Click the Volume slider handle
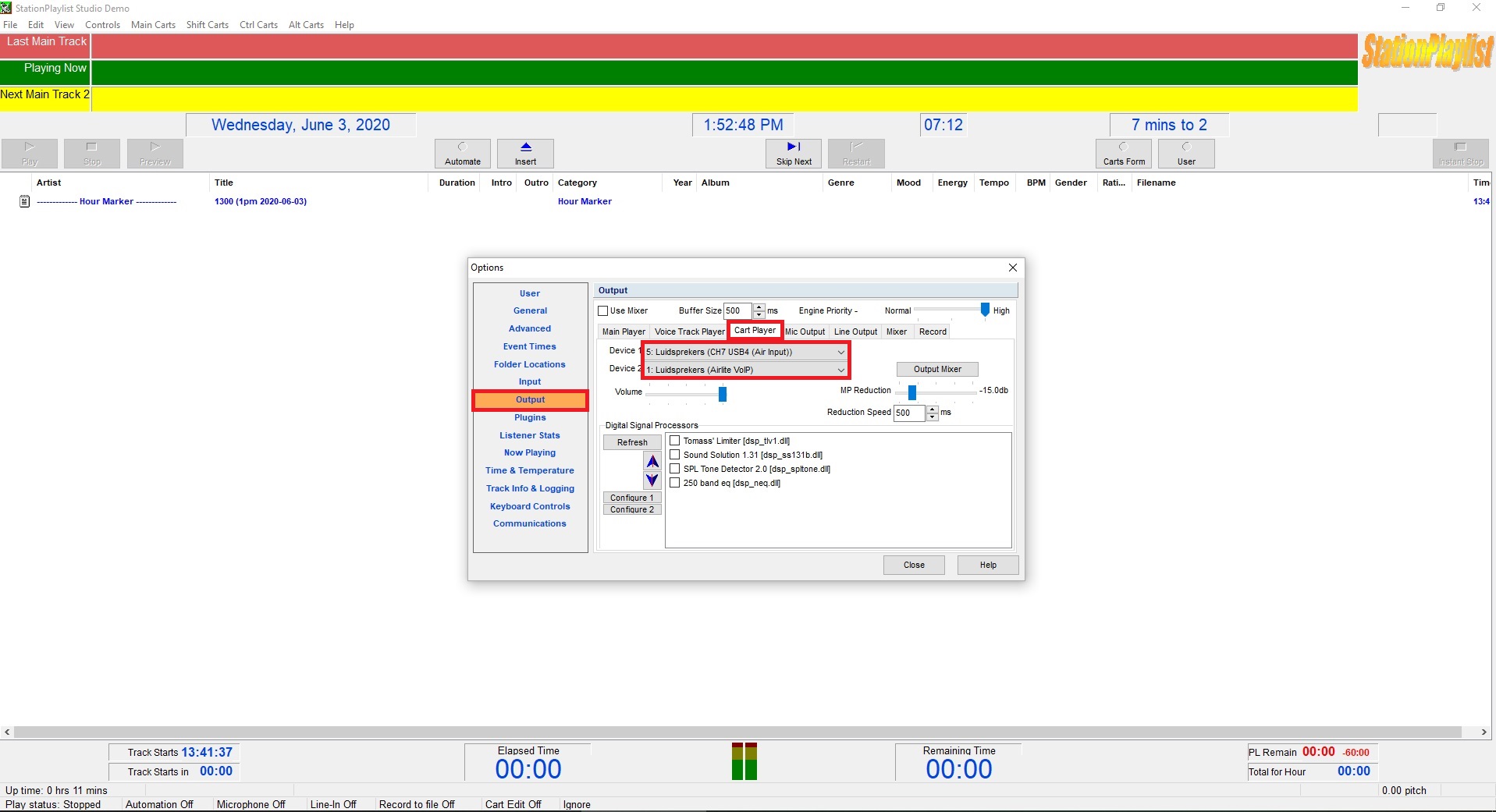The height and width of the screenshot is (812, 1496). tap(723, 394)
